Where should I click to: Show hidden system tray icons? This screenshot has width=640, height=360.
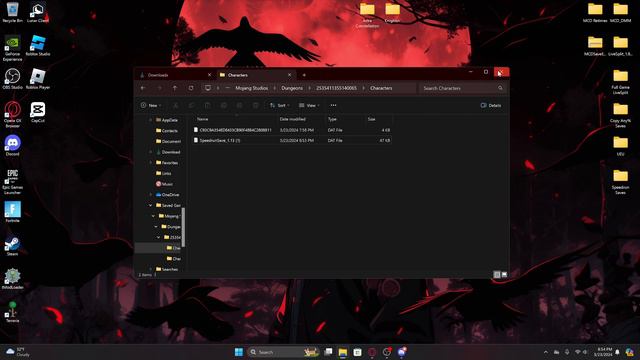coord(546,352)
